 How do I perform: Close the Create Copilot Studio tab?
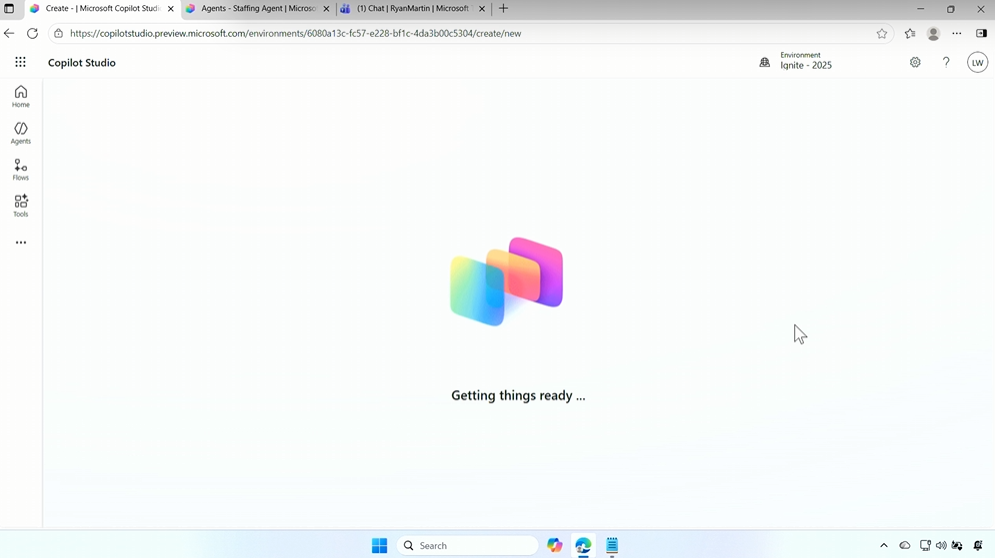[171, 9]
